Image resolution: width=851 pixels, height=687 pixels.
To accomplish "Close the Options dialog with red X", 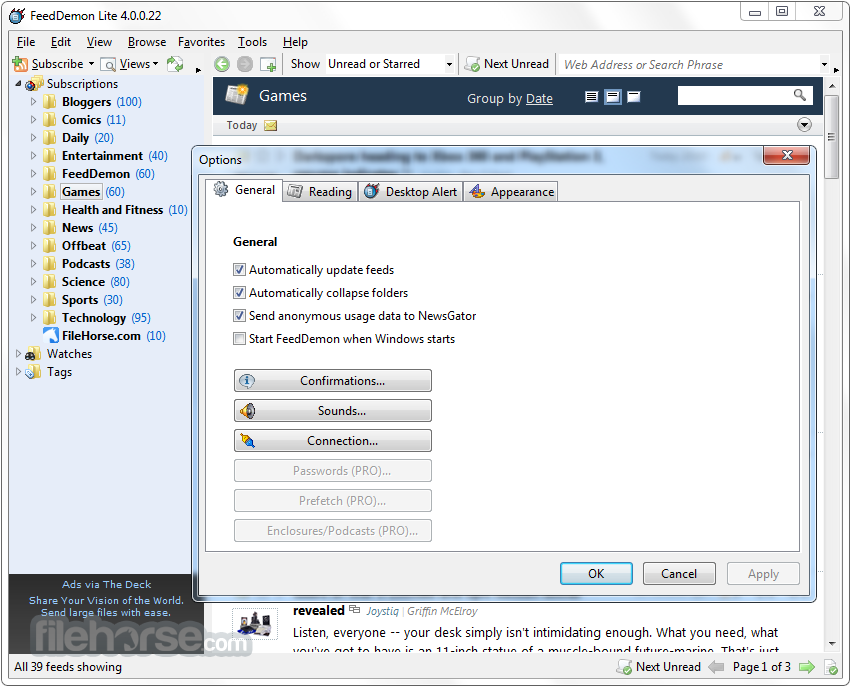I will point(787,155).
